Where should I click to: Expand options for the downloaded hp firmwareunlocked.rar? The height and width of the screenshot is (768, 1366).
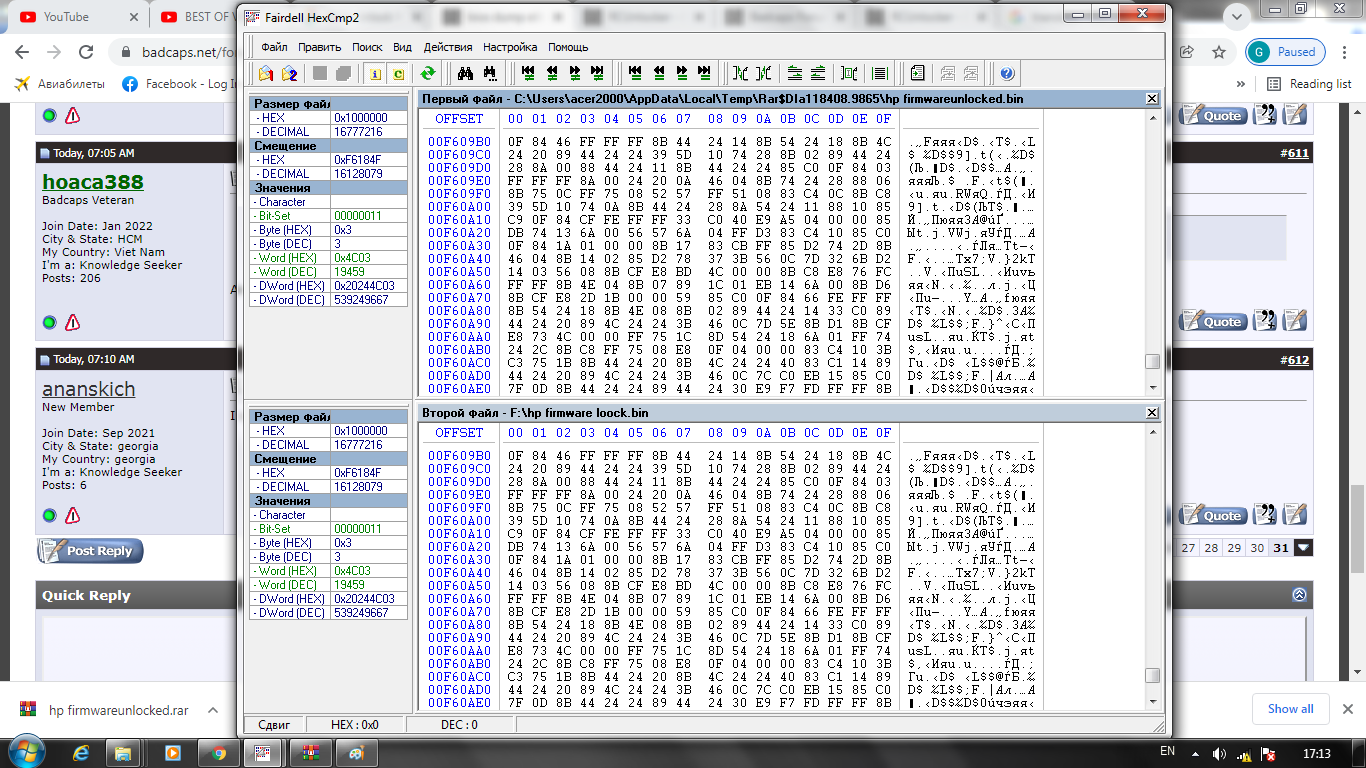213,710
